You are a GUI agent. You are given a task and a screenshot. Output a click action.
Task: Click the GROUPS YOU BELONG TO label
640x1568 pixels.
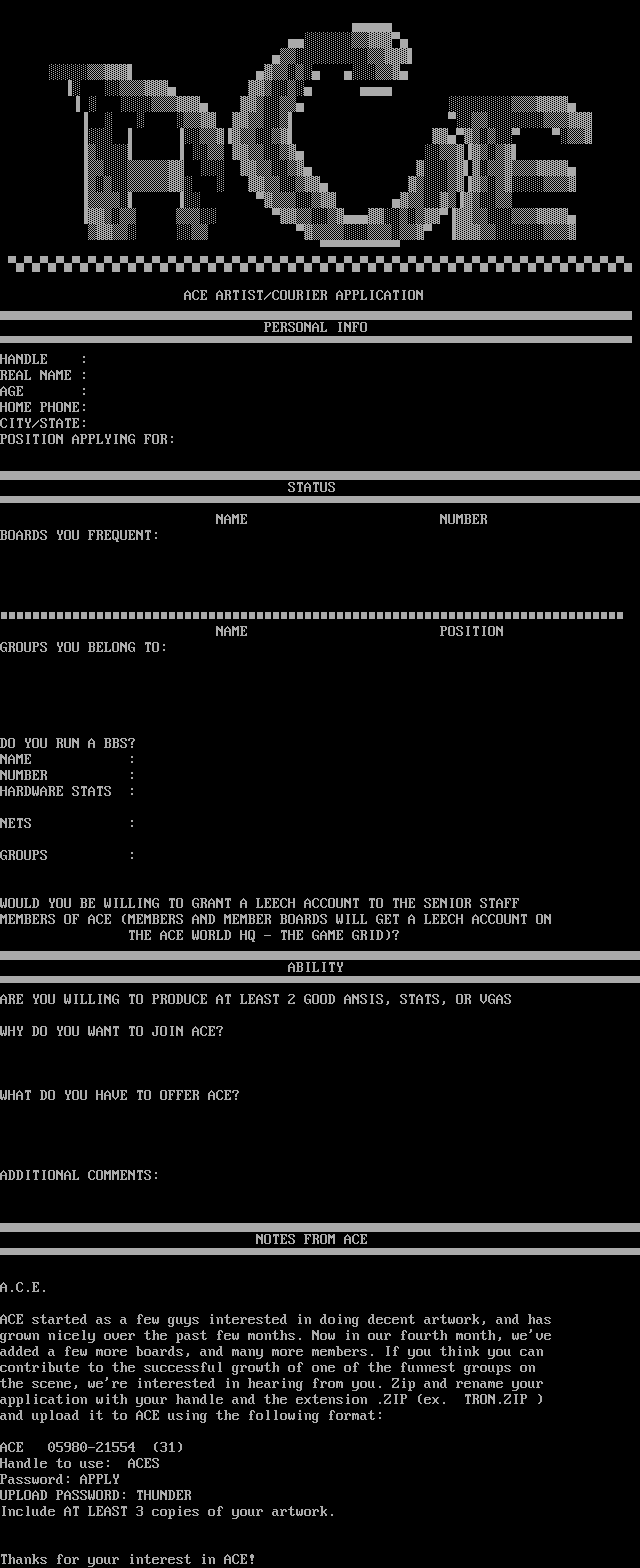pyautogui.click(x=83, y=647)
